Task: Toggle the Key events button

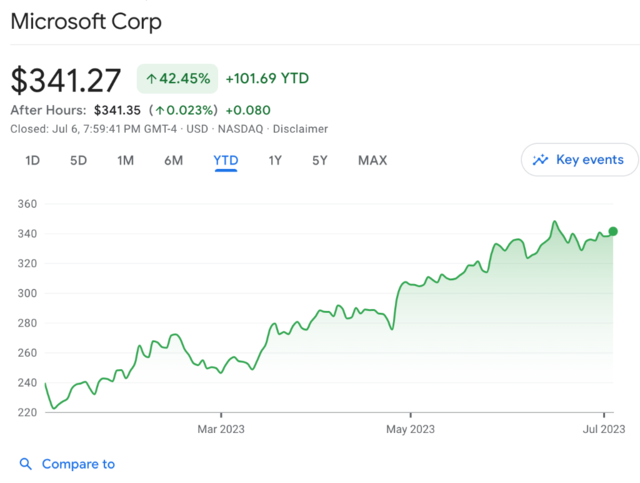Action: coord(579,160)
